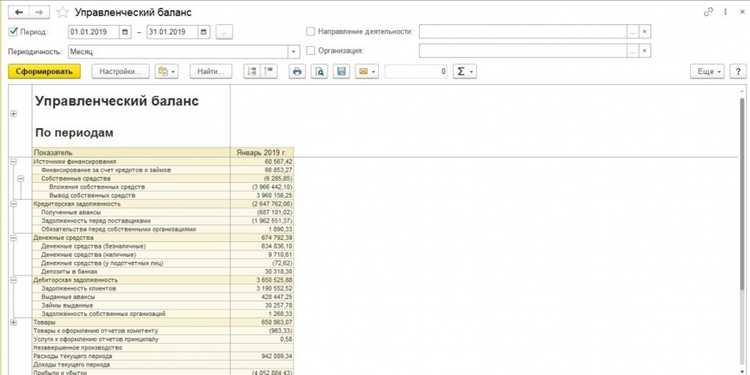Go forward with the right arrow button
The height and width of the screenshot is (375, 750).
(40, 12)
